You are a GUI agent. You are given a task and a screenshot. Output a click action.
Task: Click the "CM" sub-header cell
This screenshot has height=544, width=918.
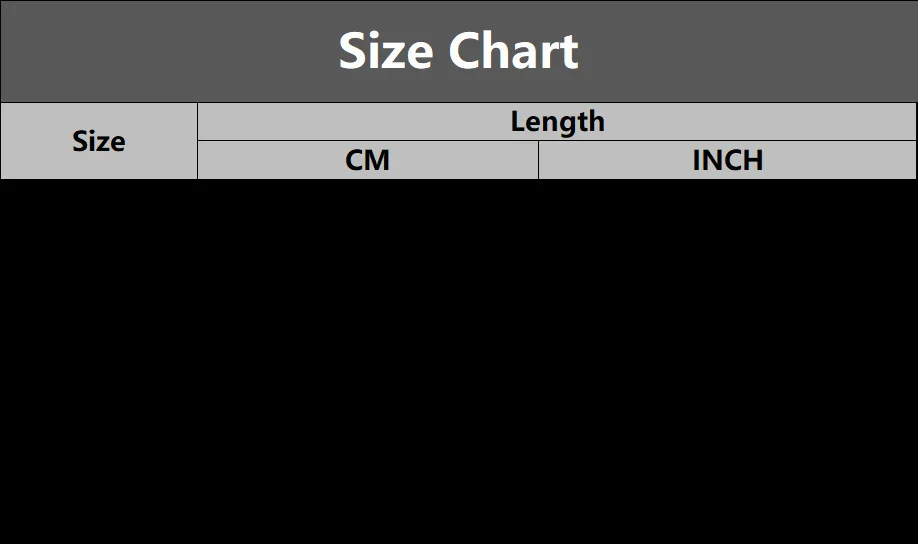pos(368,160)
